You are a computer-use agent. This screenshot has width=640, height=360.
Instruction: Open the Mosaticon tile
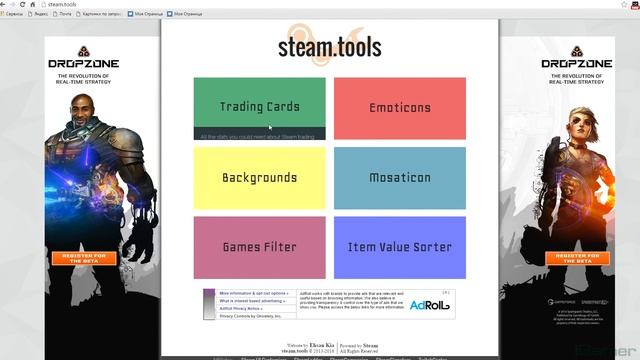pyautogui.click(x=400, y=178)
